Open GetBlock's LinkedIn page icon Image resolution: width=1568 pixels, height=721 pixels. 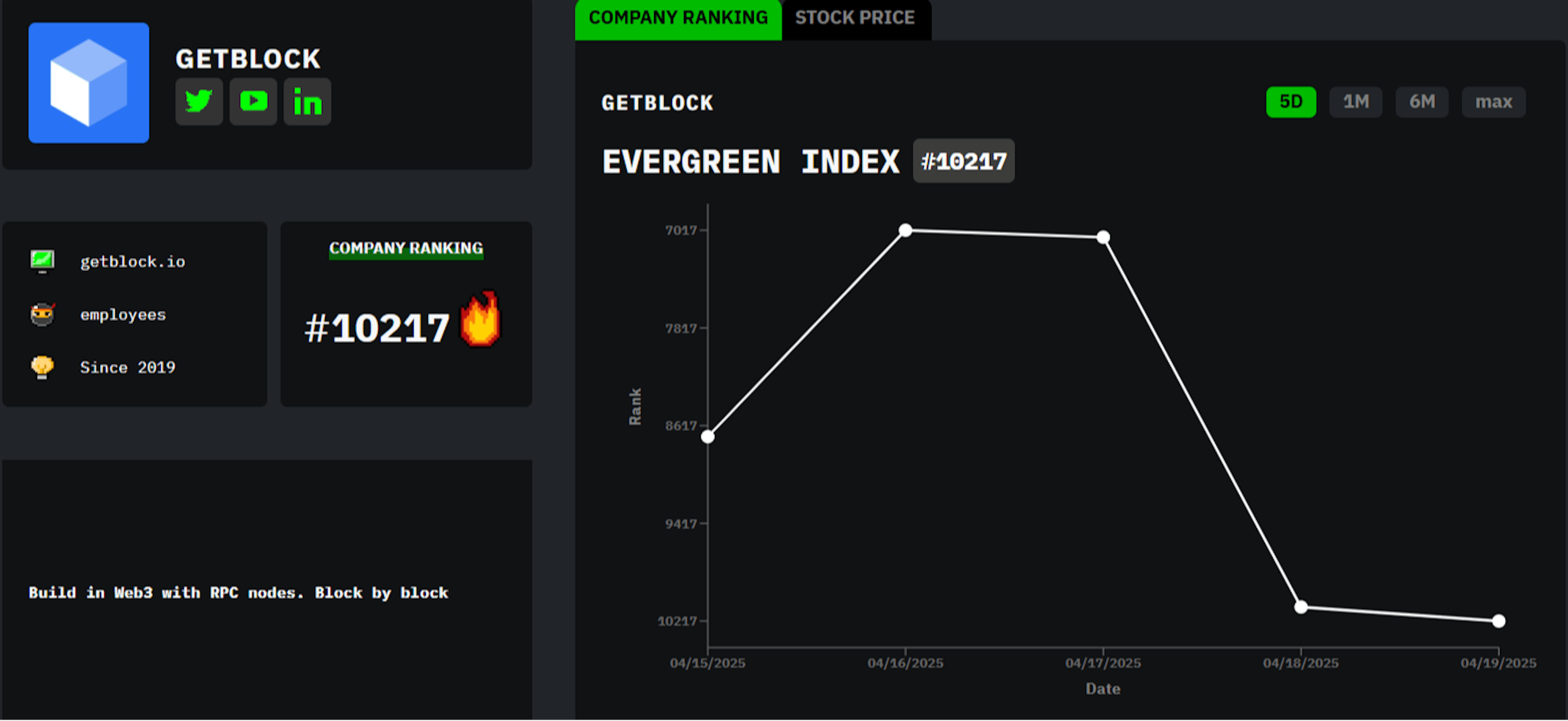tap(307, 102)
